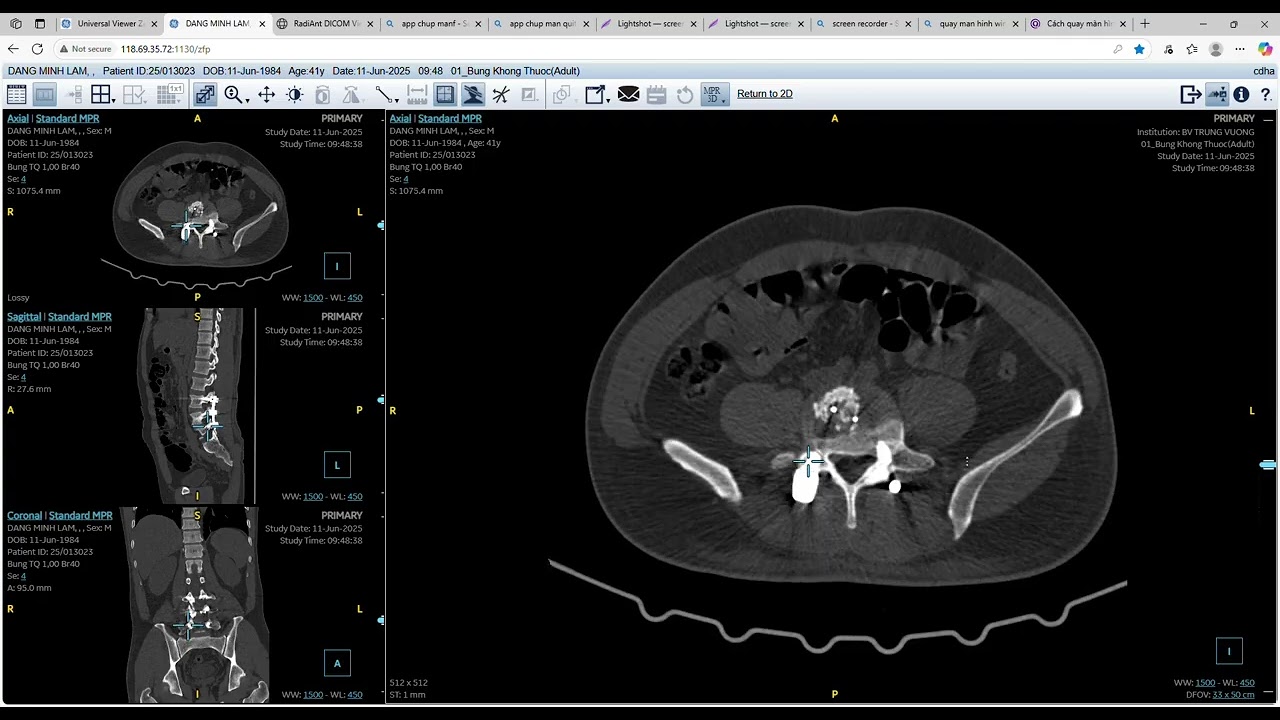Select the pan move tool

pyautogui.click(x=266, y=94)
